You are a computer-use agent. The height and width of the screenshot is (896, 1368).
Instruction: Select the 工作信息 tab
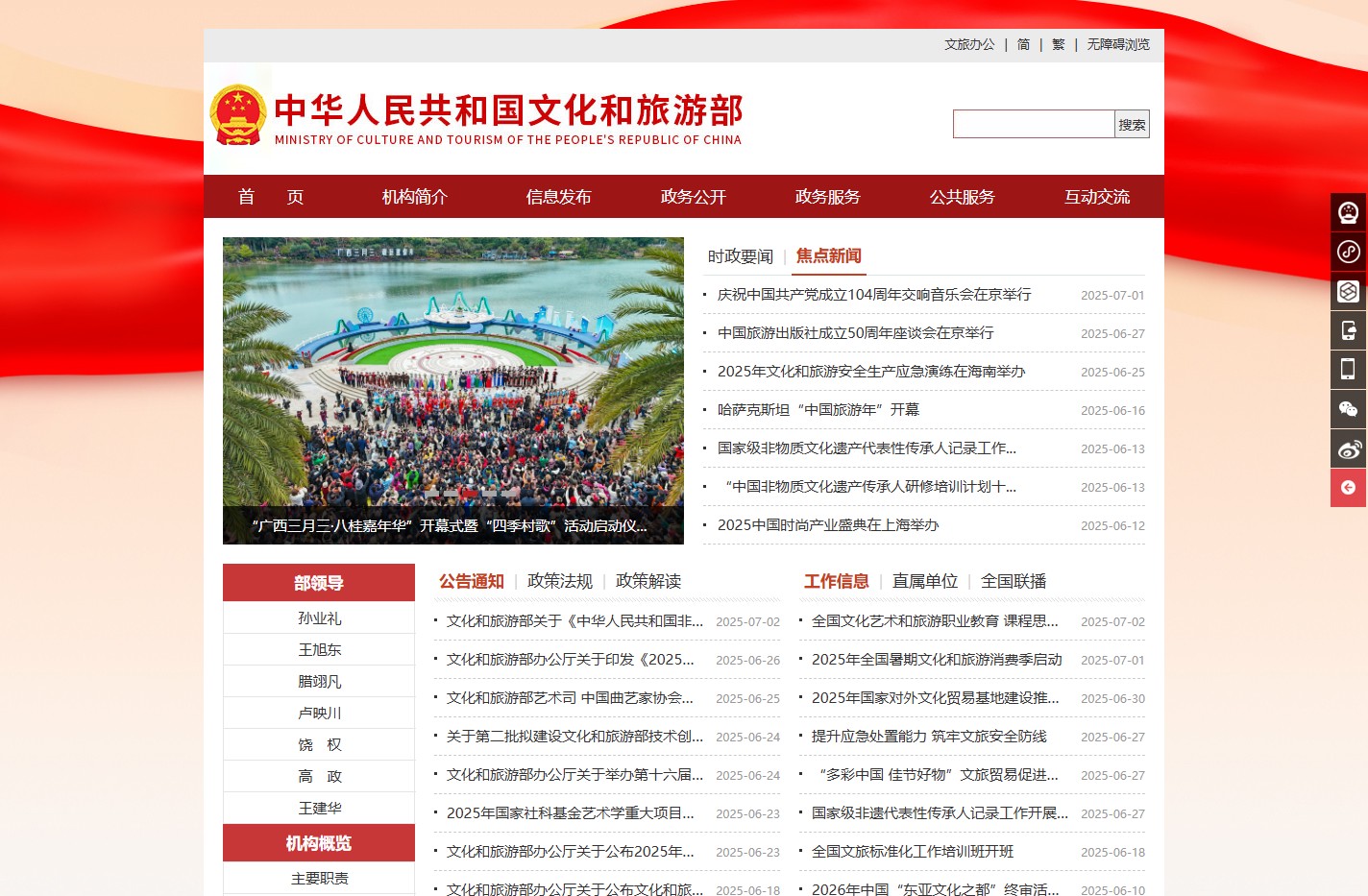pos(837,581)
